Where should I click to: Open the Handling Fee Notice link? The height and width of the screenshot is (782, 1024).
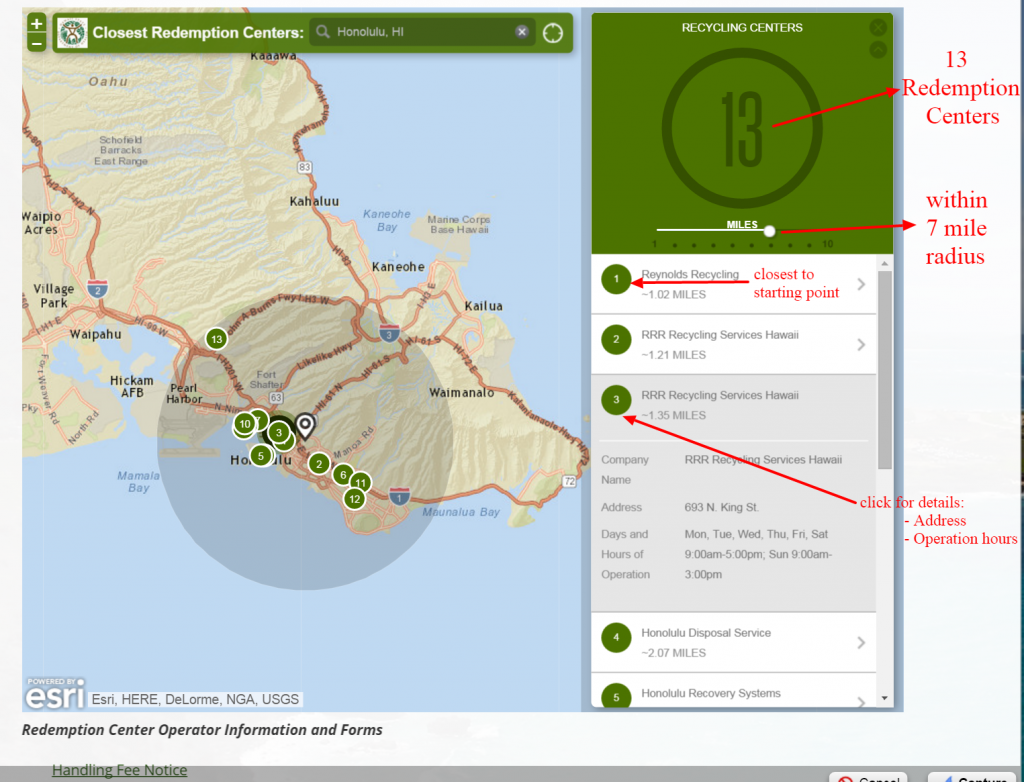point(120,770)
